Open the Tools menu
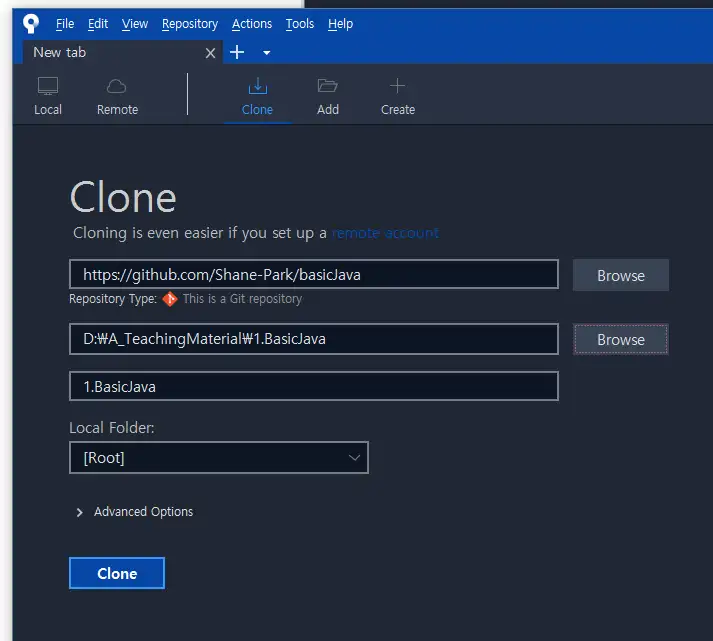Viewport: 713px width, 641px height. pos(300,24)
